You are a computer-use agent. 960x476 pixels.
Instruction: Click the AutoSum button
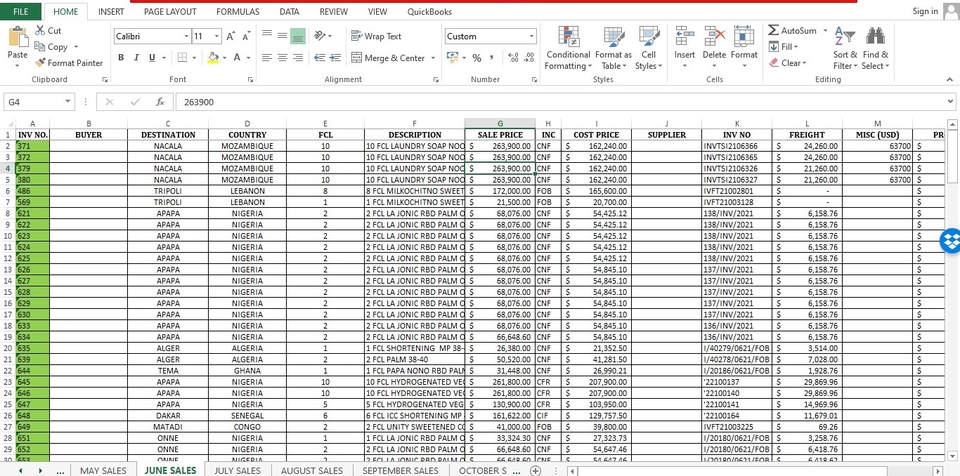pyautogui.click(x=792, y=30)
